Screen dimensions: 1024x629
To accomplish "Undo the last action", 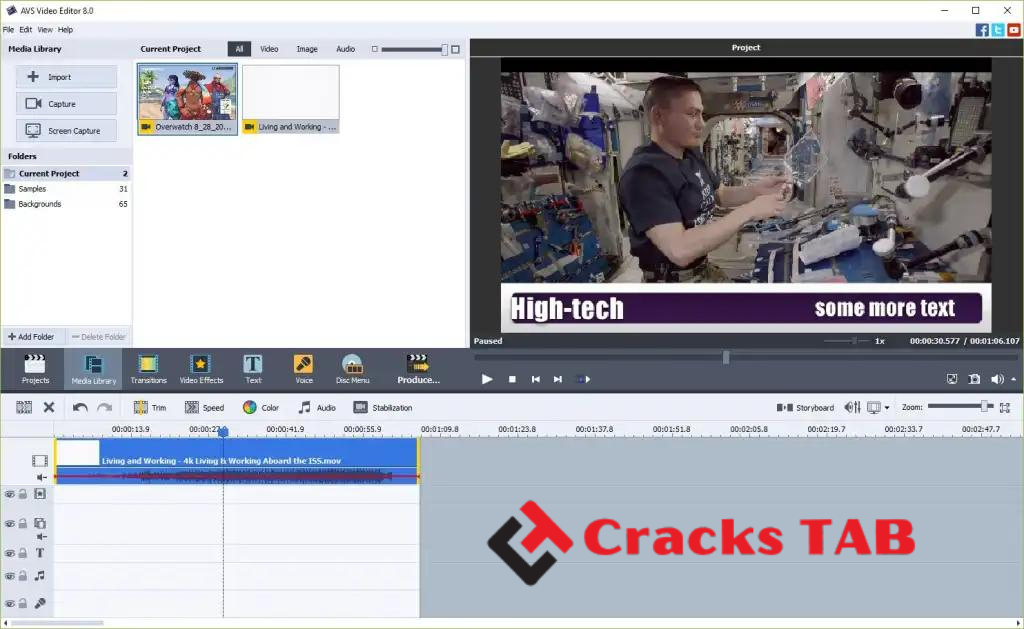I will click(80, 408).
